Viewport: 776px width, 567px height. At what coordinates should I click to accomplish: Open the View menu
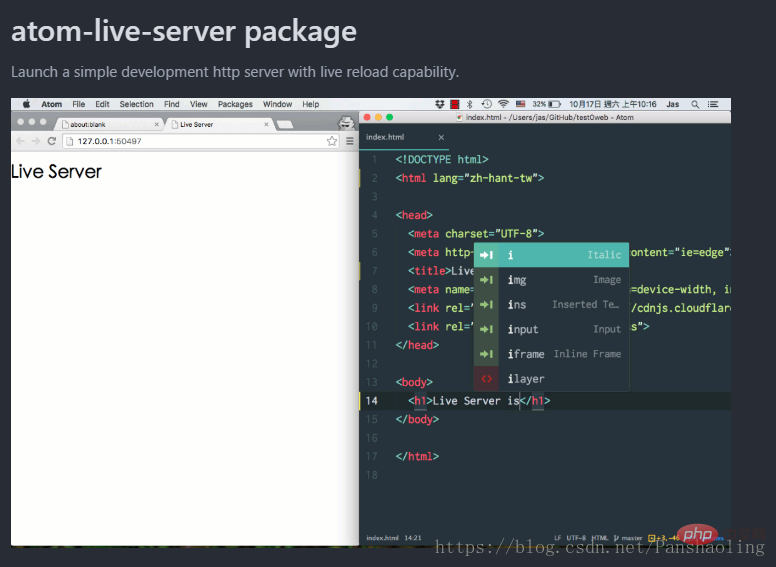[x=198, y=104]
